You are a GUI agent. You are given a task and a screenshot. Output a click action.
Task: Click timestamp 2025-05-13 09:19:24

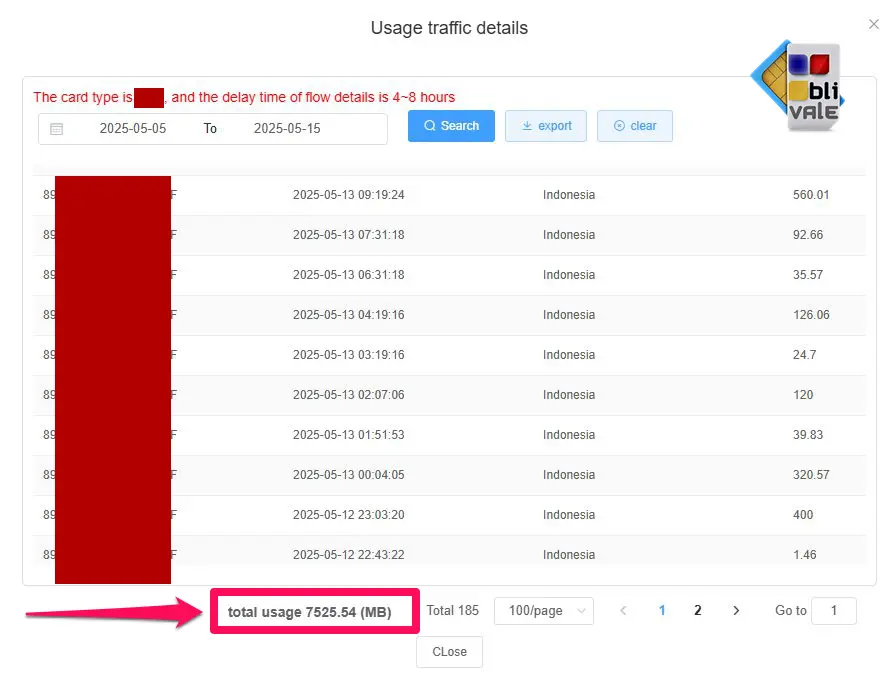click(348, 195)
